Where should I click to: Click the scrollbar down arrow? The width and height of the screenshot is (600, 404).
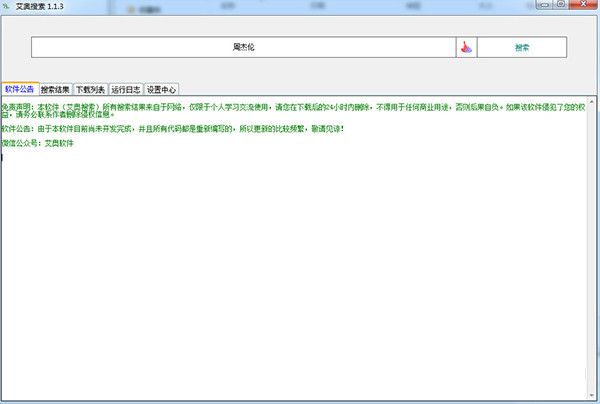click(592, 396)
